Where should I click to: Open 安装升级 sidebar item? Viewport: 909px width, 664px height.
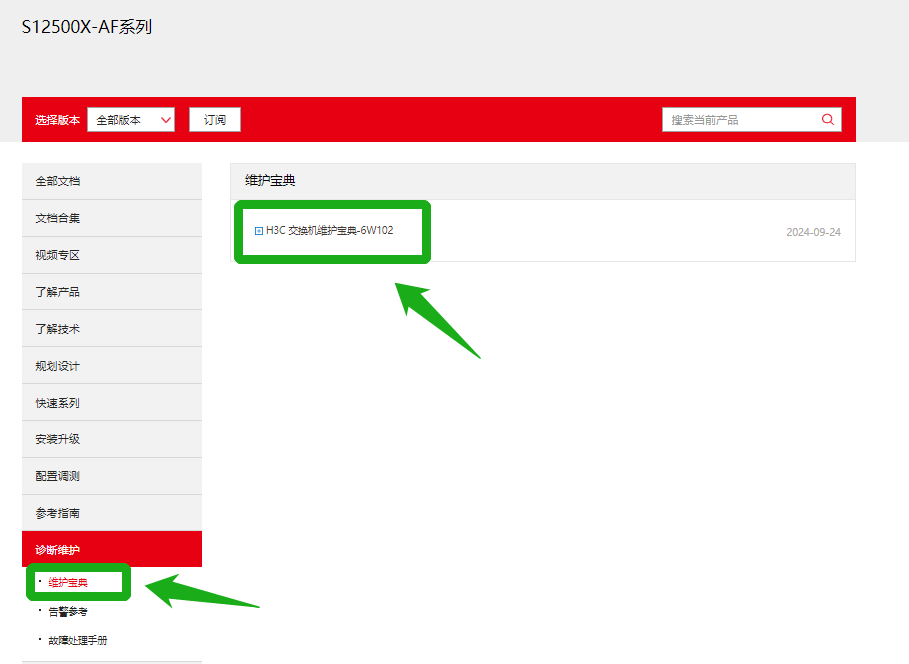(112, 439)
